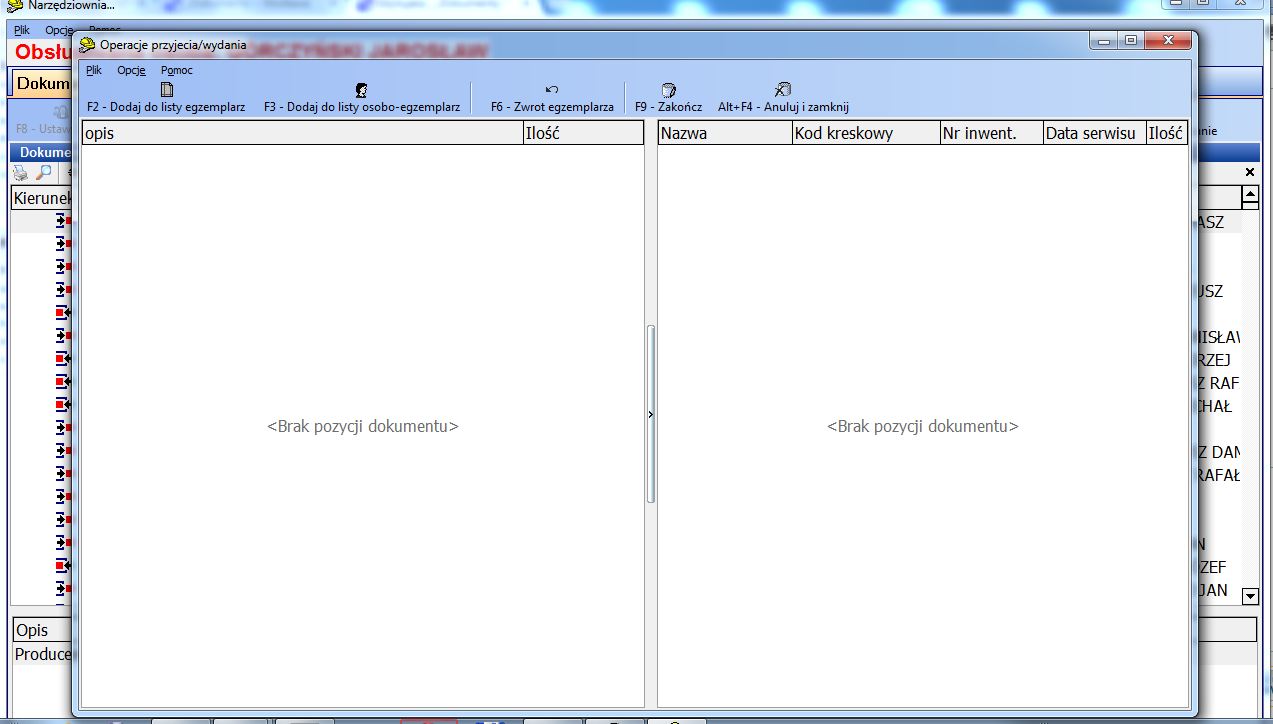Minimize the Operacje przyjecia/wydania window
The width and height of the screenshot is (1273, 724).
point(1105,41)
